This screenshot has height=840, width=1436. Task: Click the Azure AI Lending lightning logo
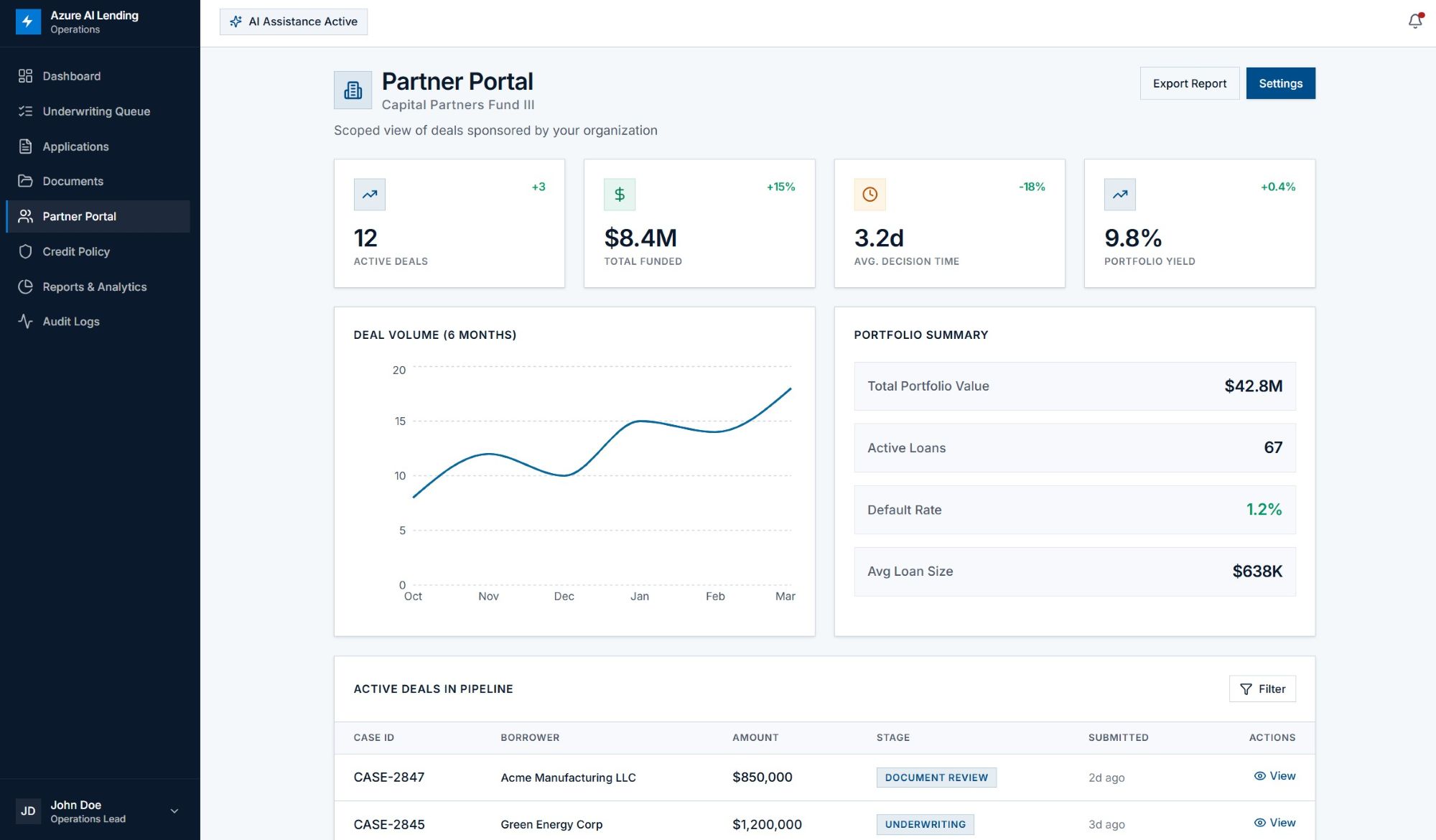(28, 22)
